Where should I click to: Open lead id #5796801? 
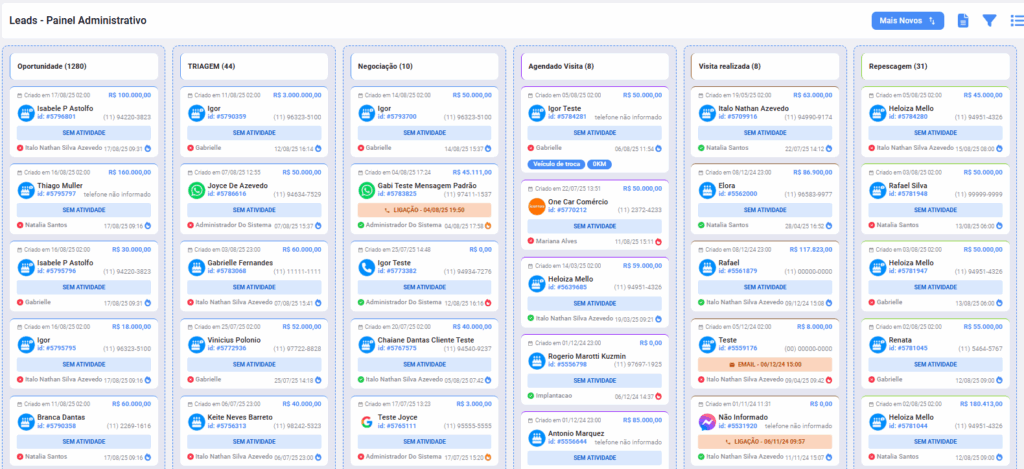tap(57, 117)
